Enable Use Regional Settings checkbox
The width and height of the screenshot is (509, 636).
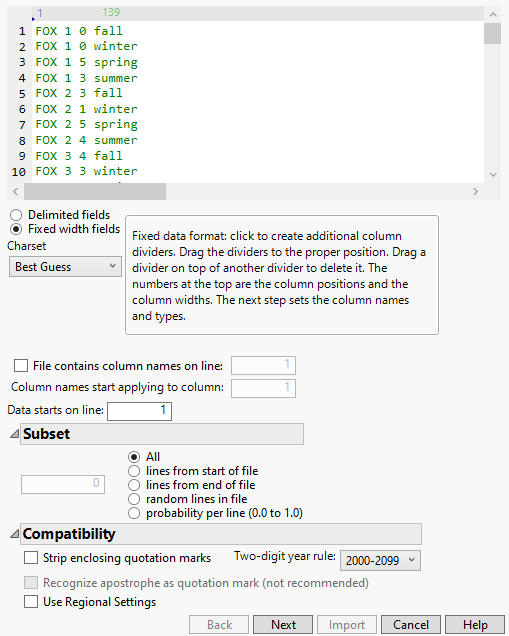coord(31,602)
